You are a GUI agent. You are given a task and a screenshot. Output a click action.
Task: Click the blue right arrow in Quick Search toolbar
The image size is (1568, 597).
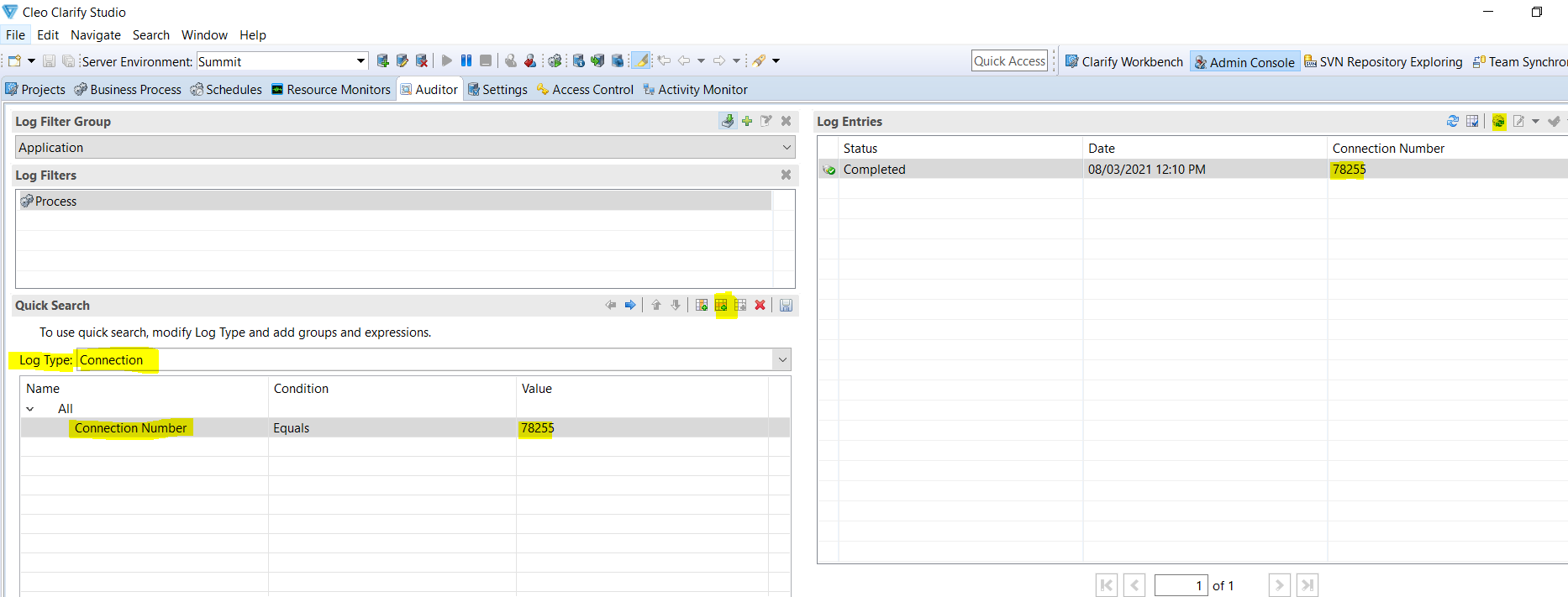coord(630,305)
